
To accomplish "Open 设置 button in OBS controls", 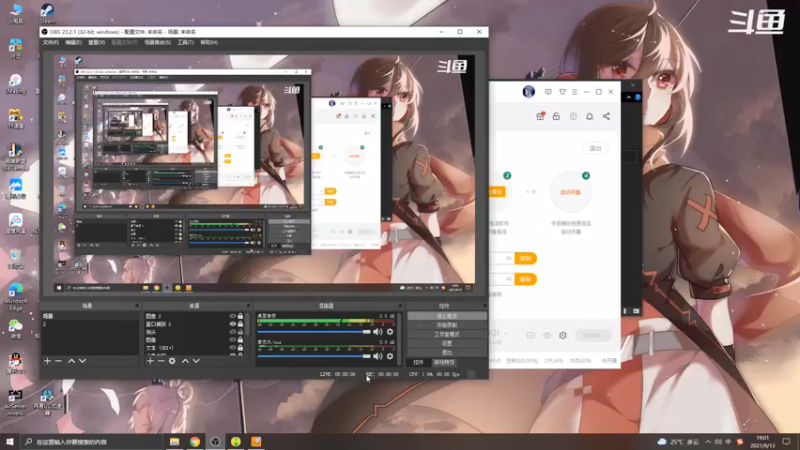I will point(447,343).
